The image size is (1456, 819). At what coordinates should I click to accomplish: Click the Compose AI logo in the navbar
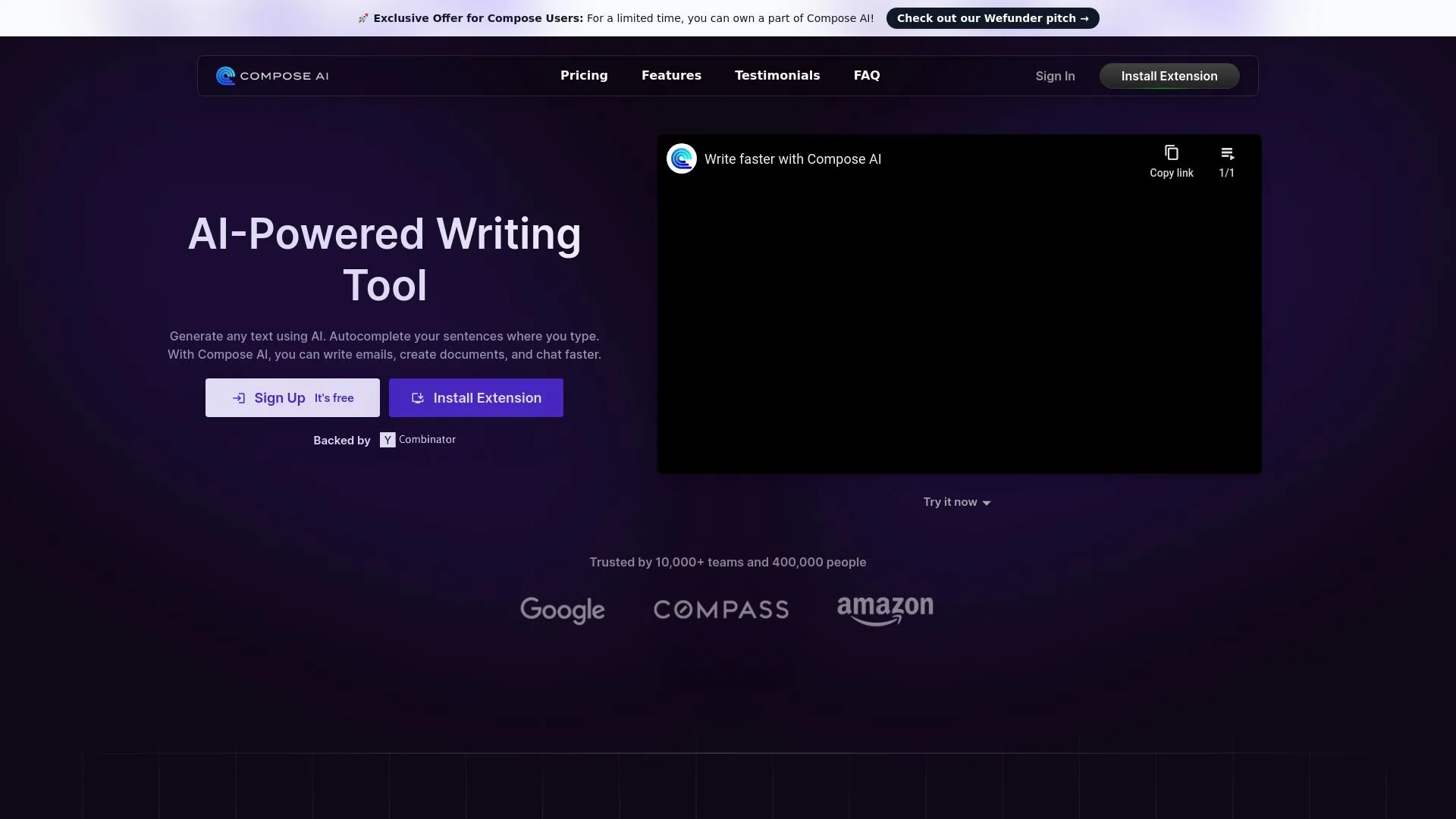271,76
